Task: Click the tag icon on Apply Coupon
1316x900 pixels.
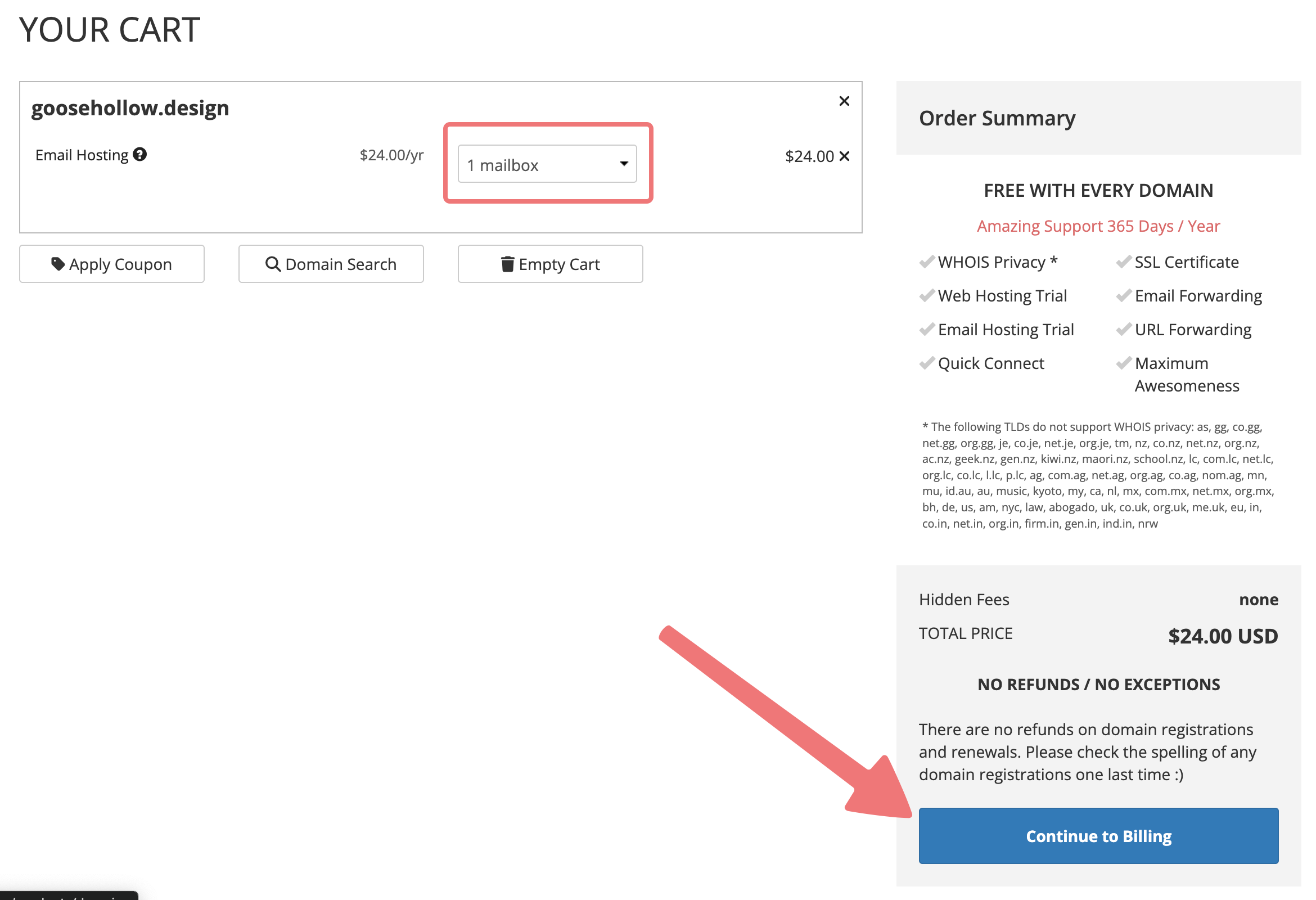Action: coord(58,264)
